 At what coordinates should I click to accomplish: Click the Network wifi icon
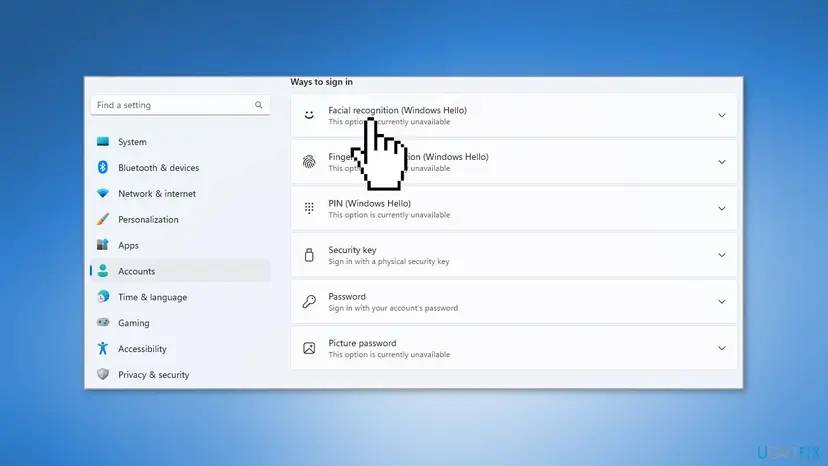click(x=103, y=193)
